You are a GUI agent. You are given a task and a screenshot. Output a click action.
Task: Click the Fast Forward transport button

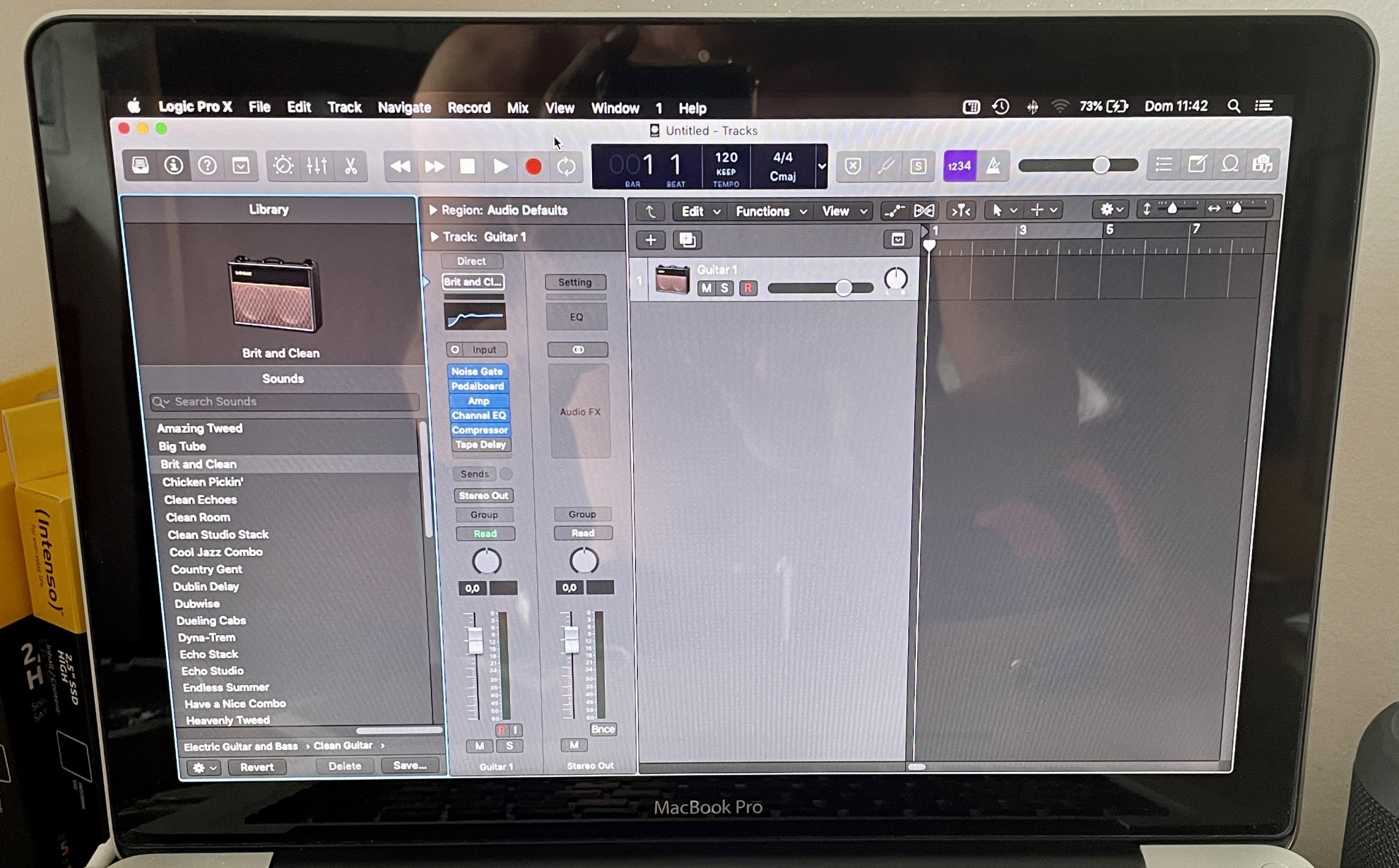(434, 167)
